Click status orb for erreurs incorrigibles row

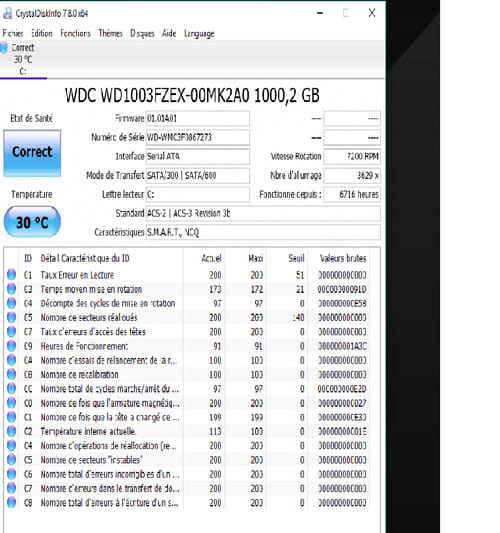point(11,474)
